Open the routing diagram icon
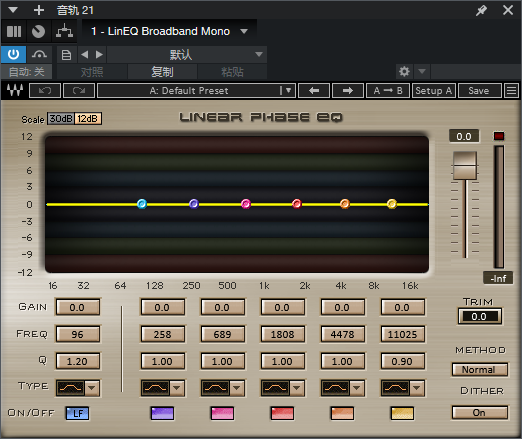 64,32
